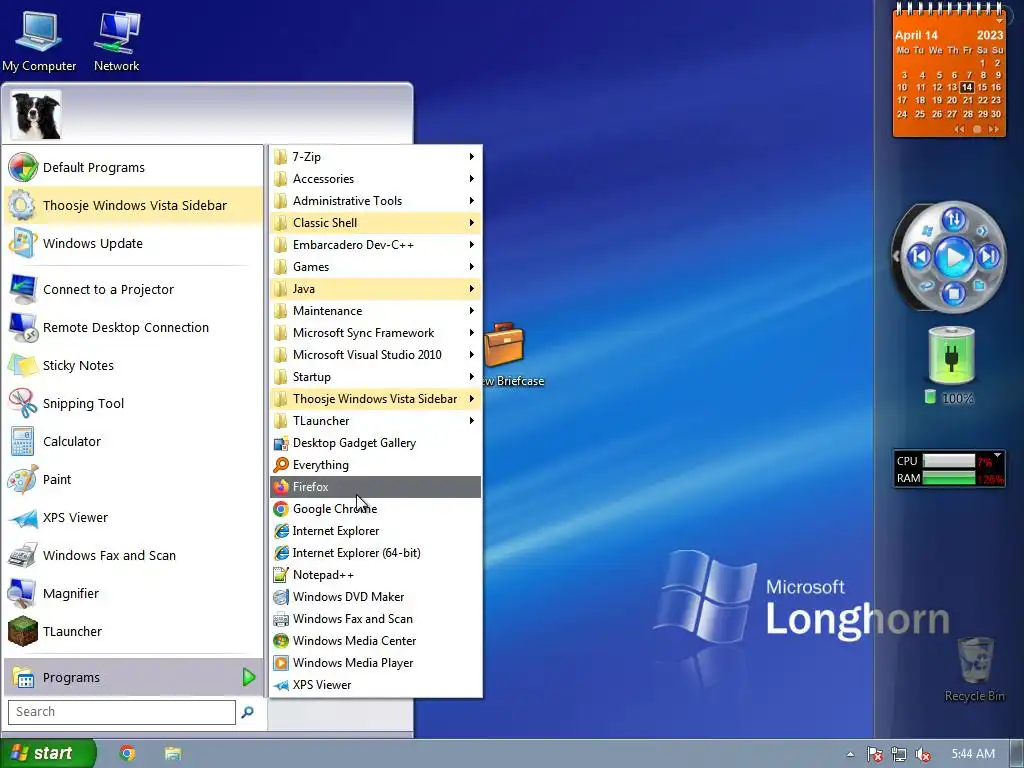Image resolution: width=1024 pixels, height=768 pixels.
Task: Open Google Chrome from the Programs menu
Action: (376, 509)
